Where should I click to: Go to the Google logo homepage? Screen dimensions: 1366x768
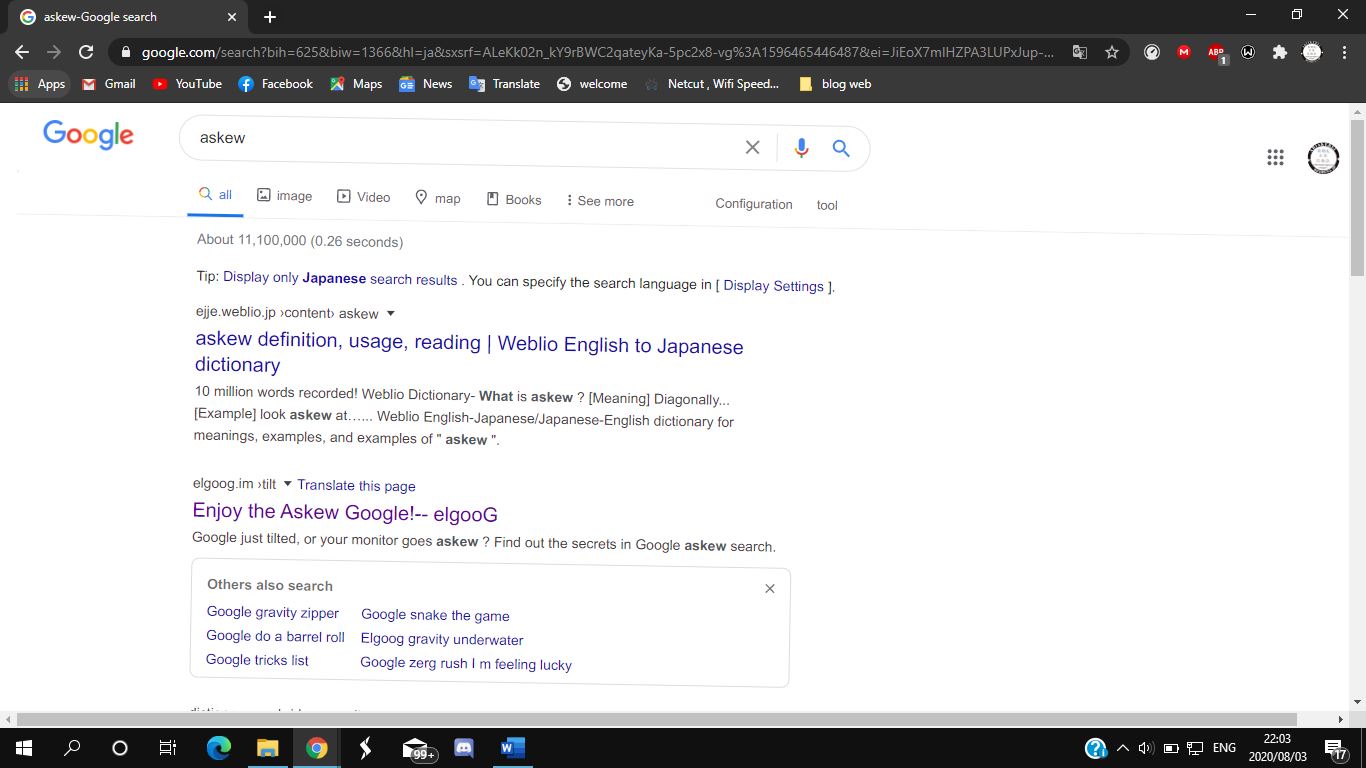[x=88, y=134]
